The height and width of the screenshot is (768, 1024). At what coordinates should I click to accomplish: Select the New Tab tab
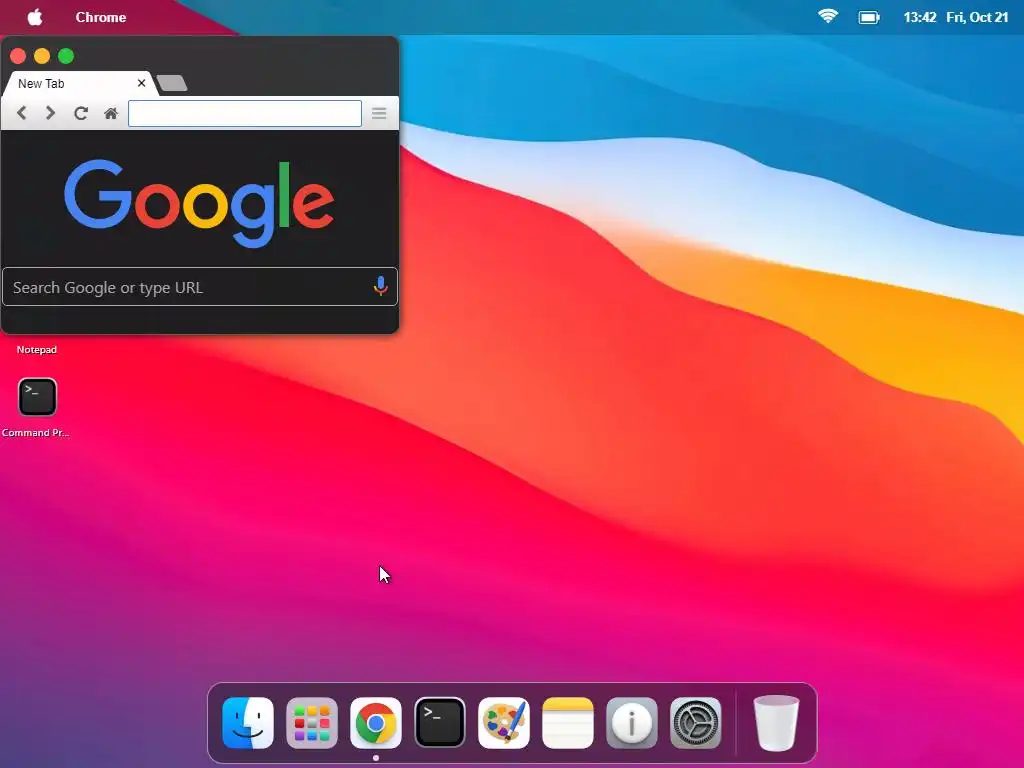[78, 84]
